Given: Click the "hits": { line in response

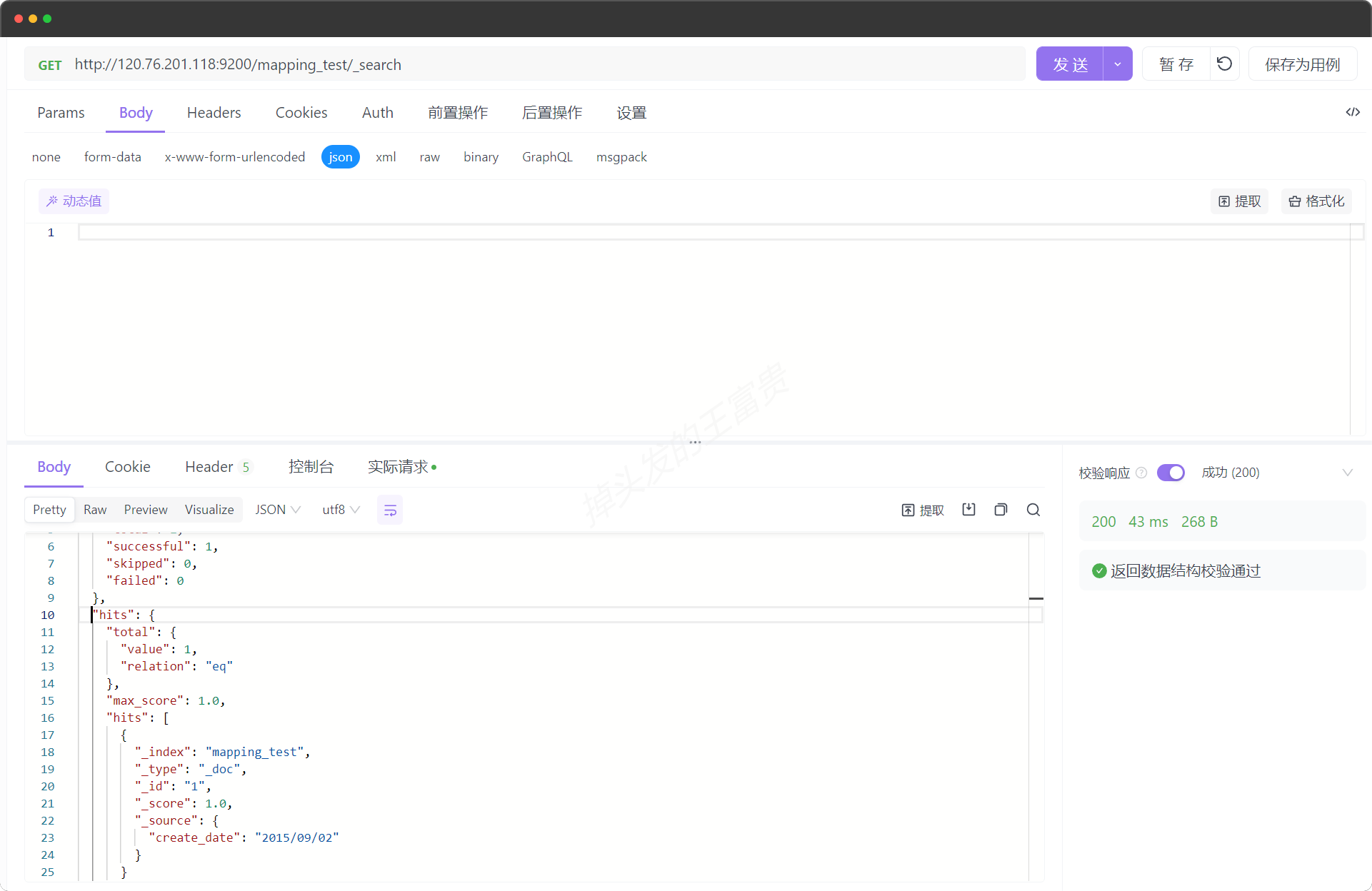Looking at the screenshot, I should coord(560,615).
